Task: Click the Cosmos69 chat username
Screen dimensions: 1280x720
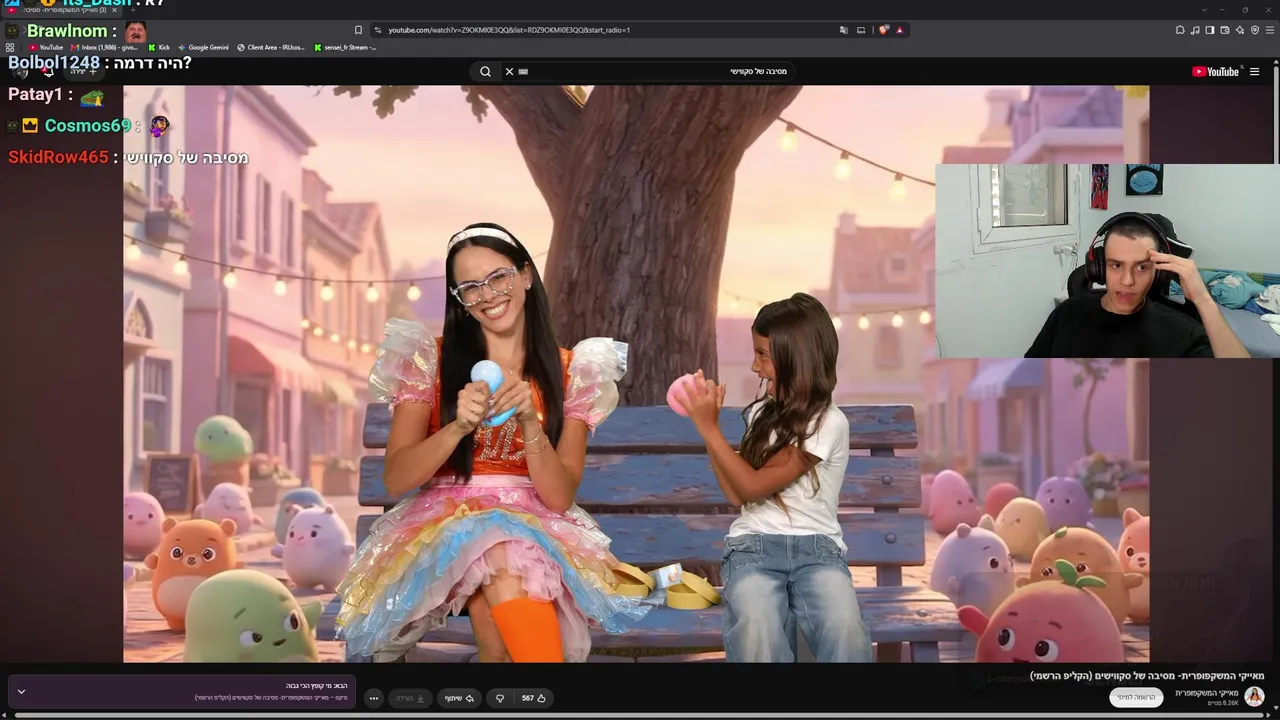Action: click(87, 126)
